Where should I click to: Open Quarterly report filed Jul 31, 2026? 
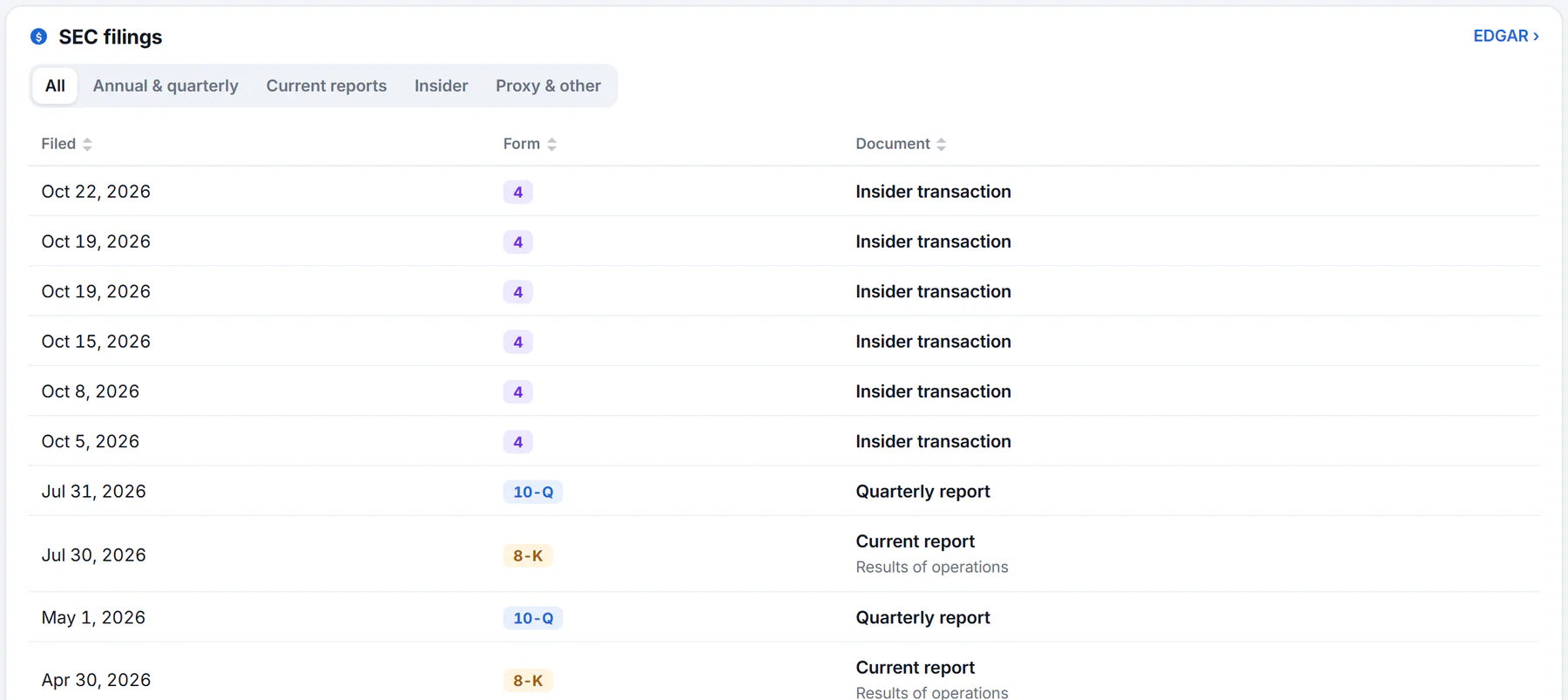(x=923, y=492)
